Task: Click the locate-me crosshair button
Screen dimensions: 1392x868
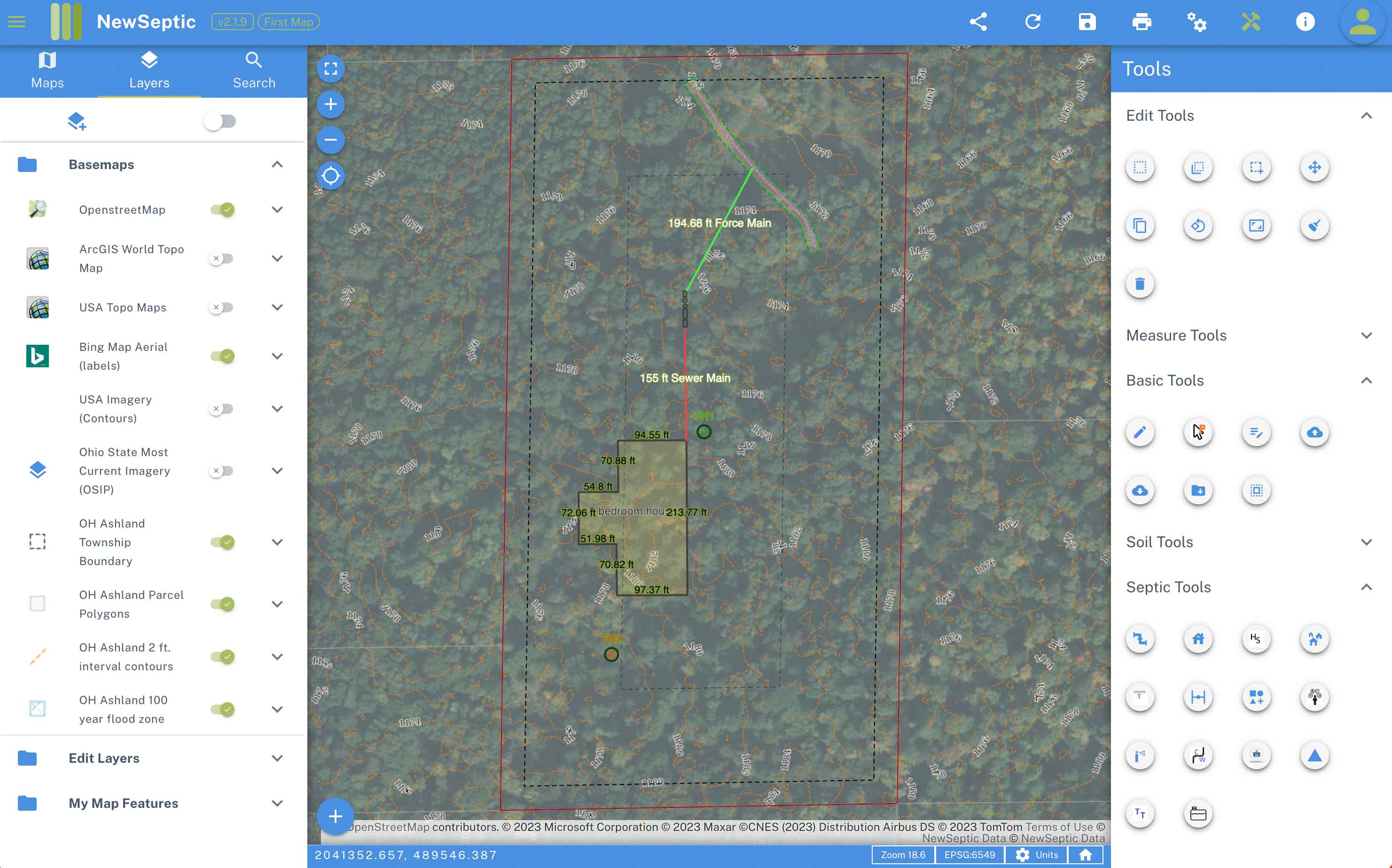Action: click(331, 176)
